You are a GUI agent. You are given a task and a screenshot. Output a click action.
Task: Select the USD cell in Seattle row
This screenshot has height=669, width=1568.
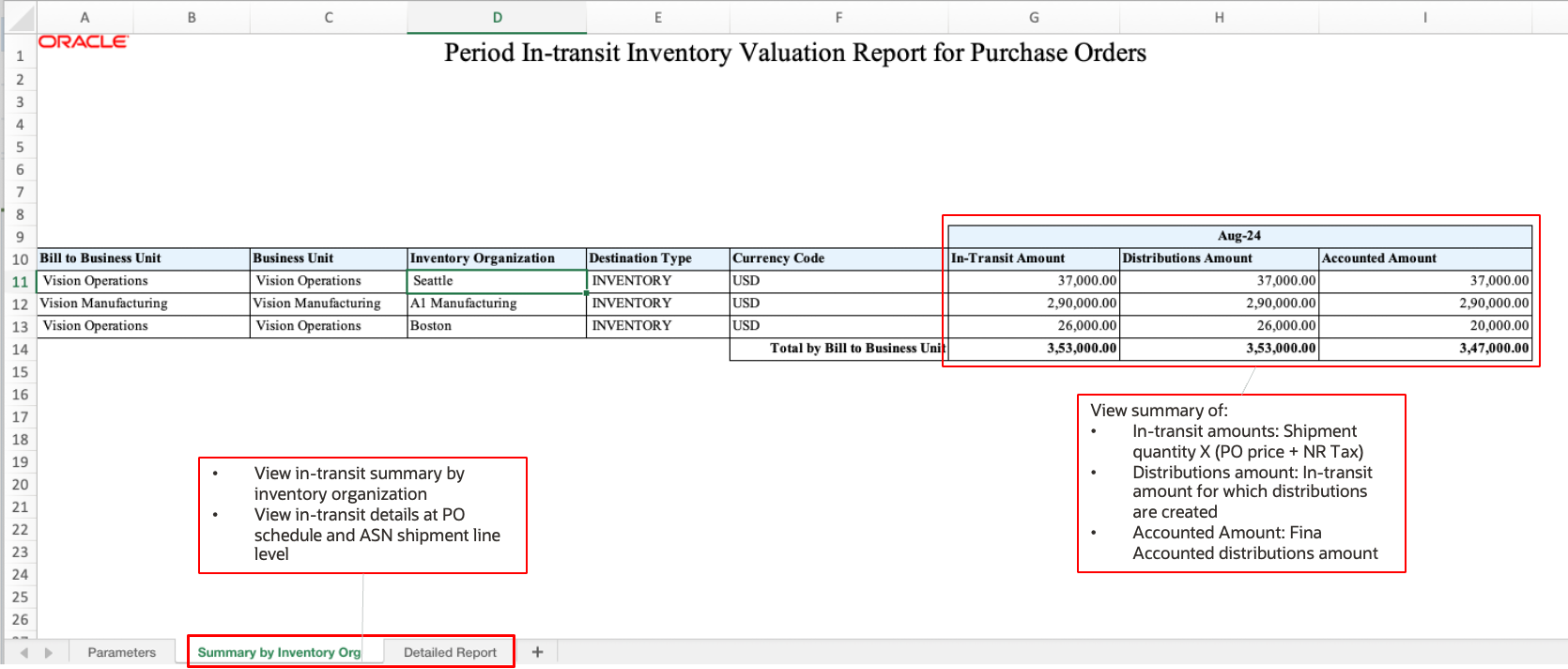[838, 281]
